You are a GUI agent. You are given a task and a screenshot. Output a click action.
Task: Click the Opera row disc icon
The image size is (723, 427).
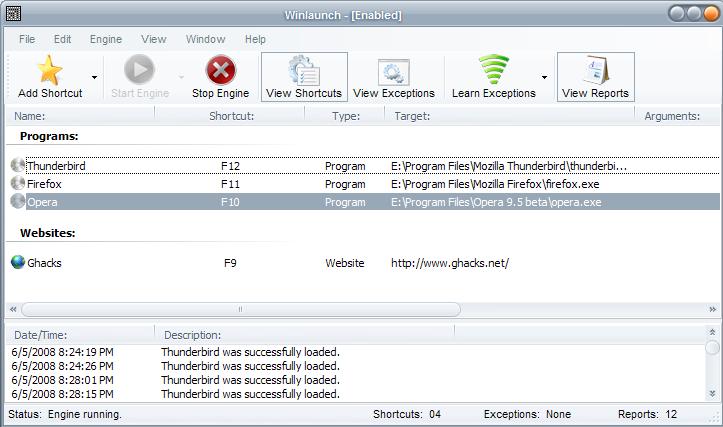coord(18,201)
